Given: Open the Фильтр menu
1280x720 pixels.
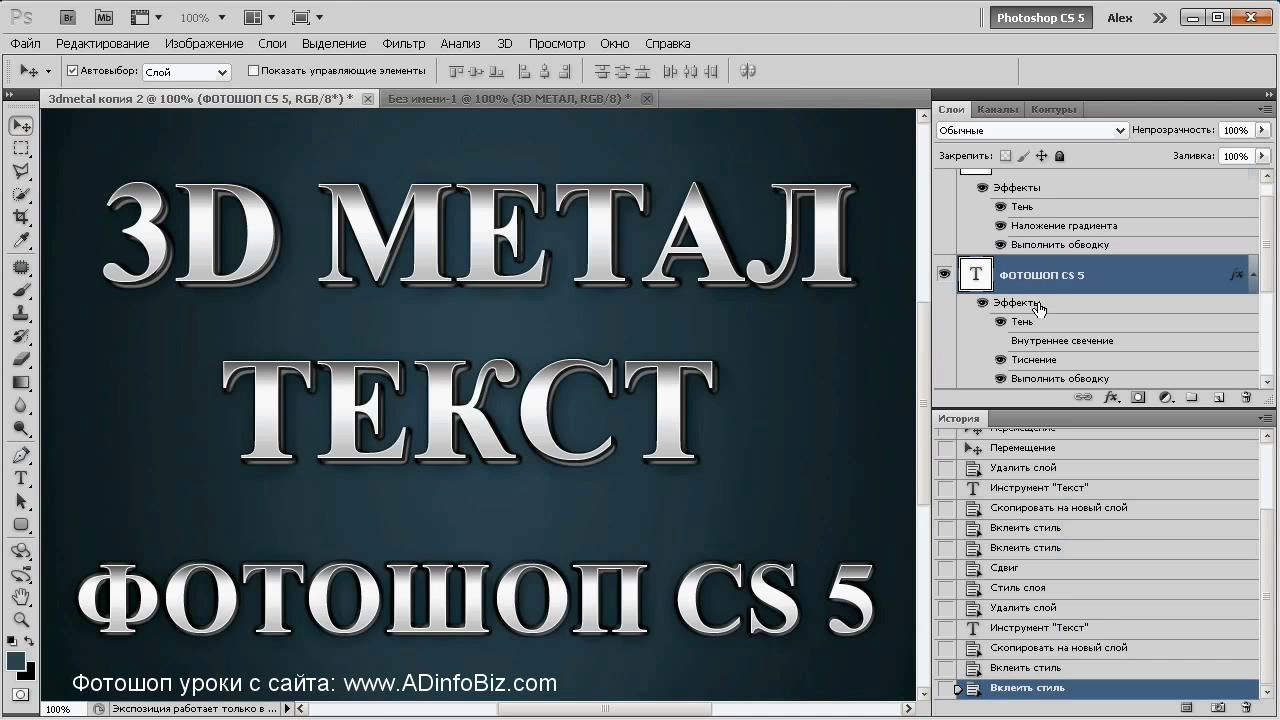Looking at the screenshot, I should (404, 44).
